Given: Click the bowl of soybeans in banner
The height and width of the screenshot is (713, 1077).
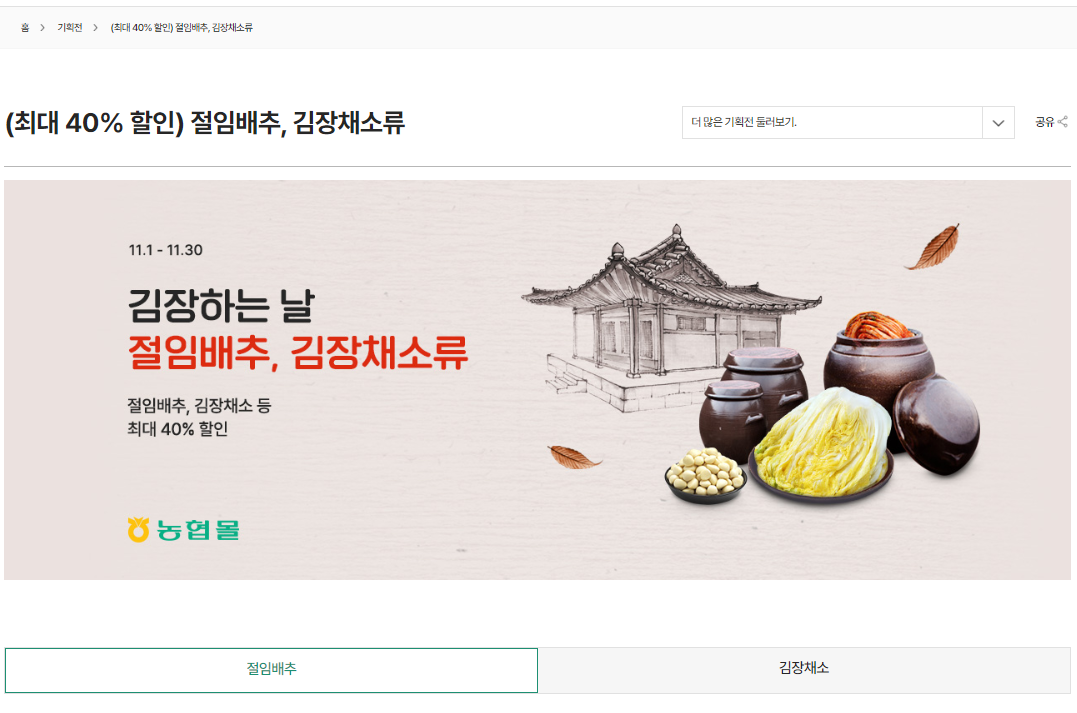Looking at the screenshot, I should pyautogui.click(x=705, y=475).
